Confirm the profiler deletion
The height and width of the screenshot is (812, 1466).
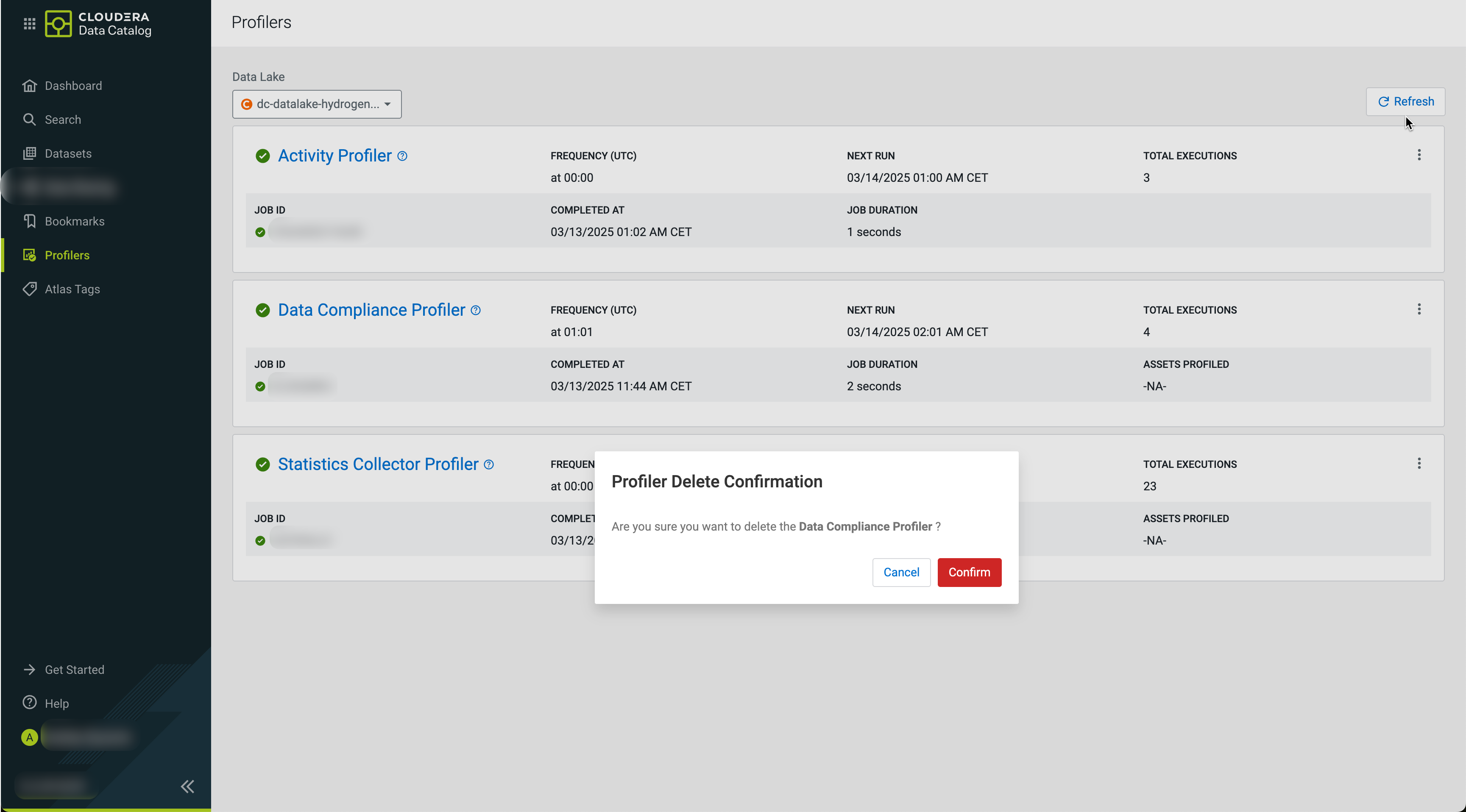[969, 572]
